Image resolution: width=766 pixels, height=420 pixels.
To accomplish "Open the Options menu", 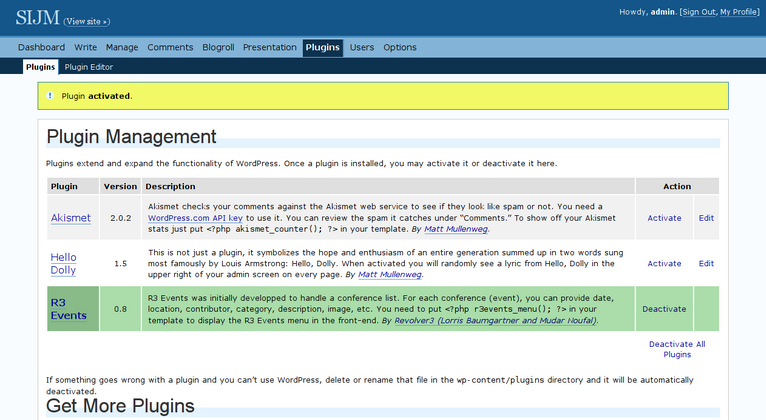I will (400, 47).
